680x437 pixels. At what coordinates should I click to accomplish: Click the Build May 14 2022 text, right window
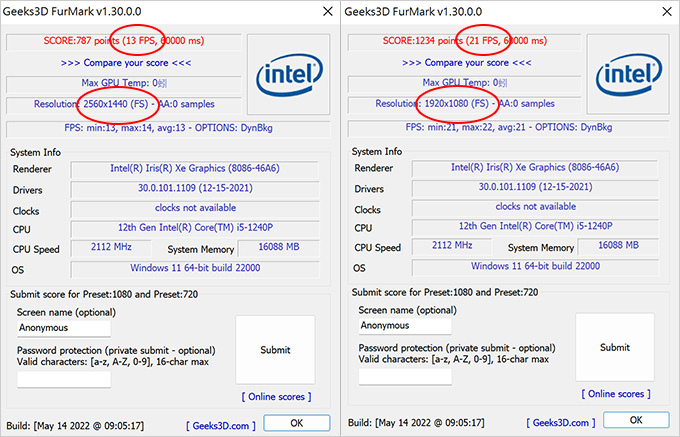[x=416, y=423]
